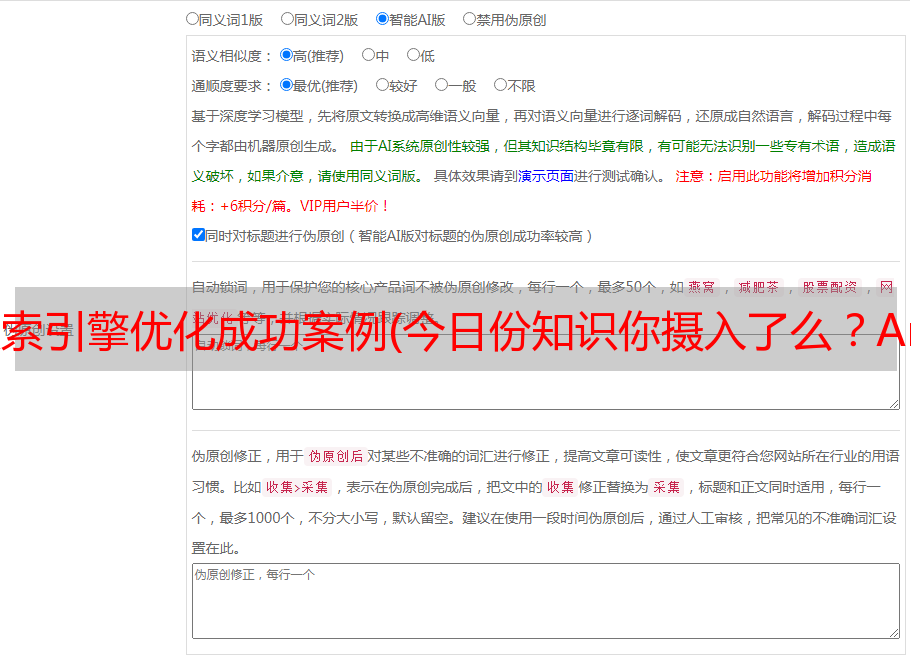Set 语义相似度 to 高(推荐)
The height and width of the screenshot is (658, 911).
(286, 55)
